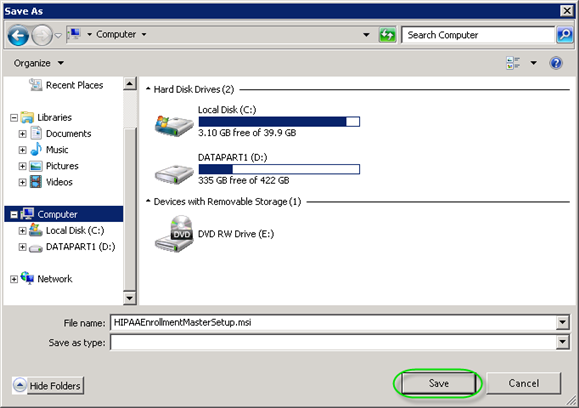
Task: Select the Videos library
Action: pyautogui.click(x=59, y=182)
